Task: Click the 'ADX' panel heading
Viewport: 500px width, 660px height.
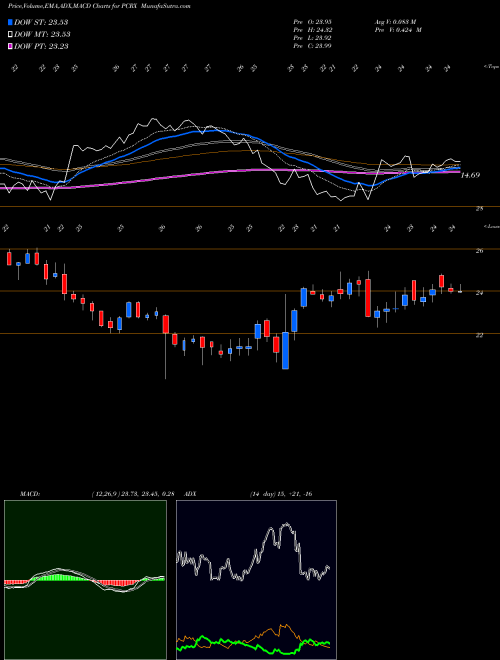Action: click(190, 494)
